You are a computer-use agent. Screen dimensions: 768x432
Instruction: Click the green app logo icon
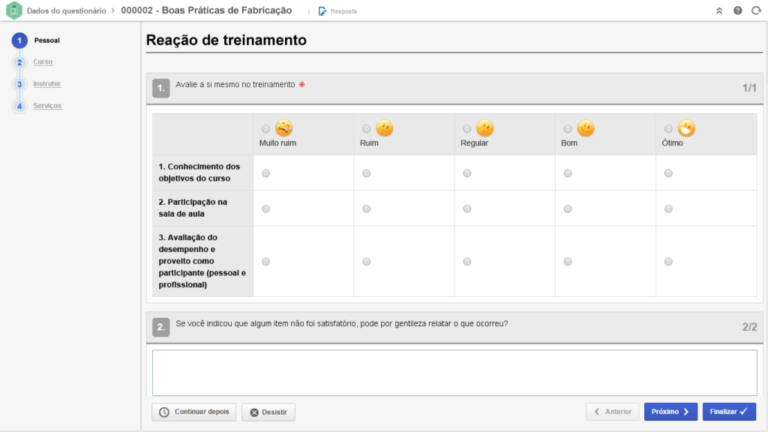click(13, 10)
